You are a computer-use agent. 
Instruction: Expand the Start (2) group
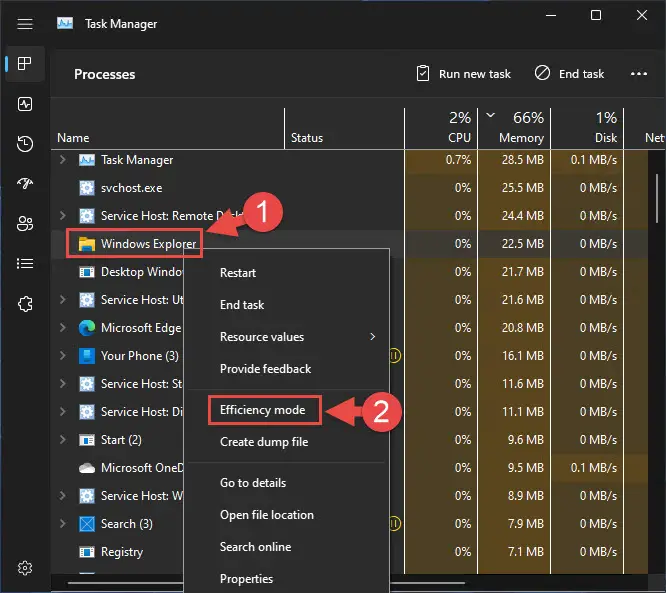coord(63,440)
